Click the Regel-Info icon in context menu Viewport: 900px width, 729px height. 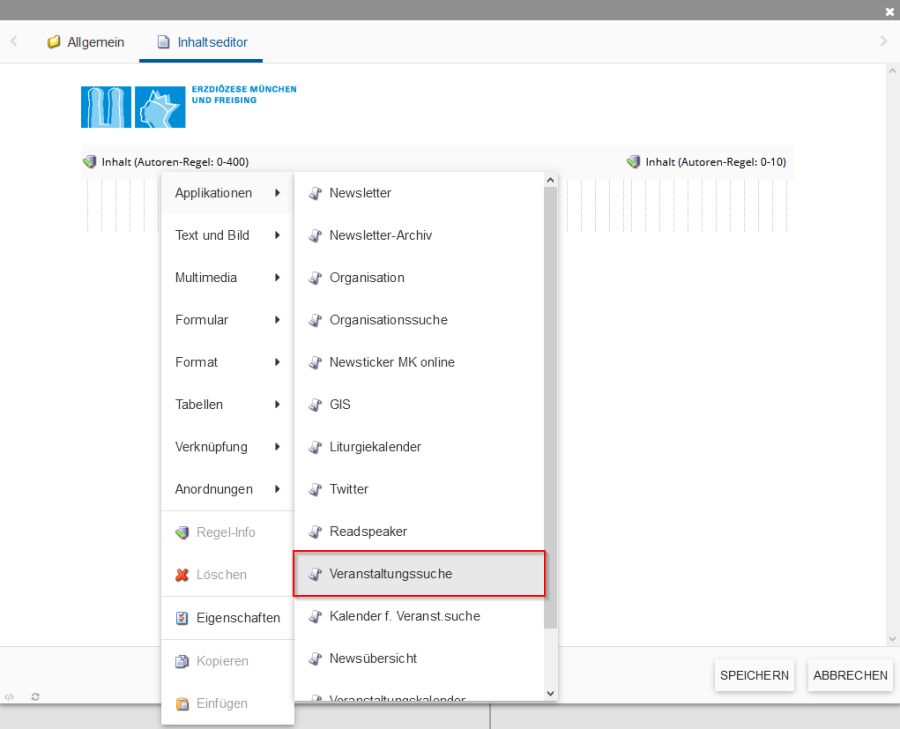coord(182,533)
